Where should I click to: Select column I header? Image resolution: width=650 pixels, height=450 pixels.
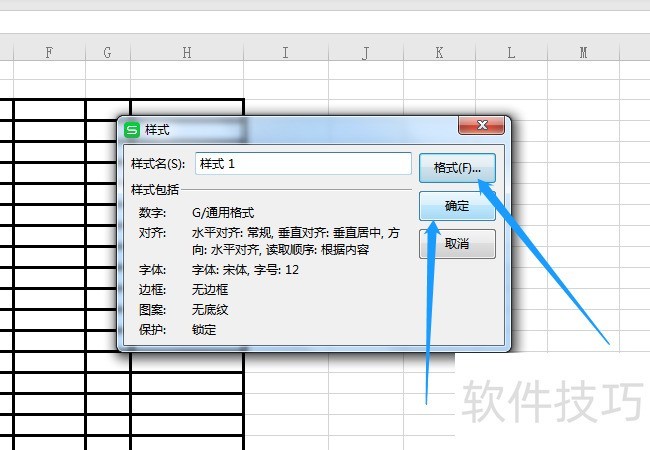tap(286, 52)
